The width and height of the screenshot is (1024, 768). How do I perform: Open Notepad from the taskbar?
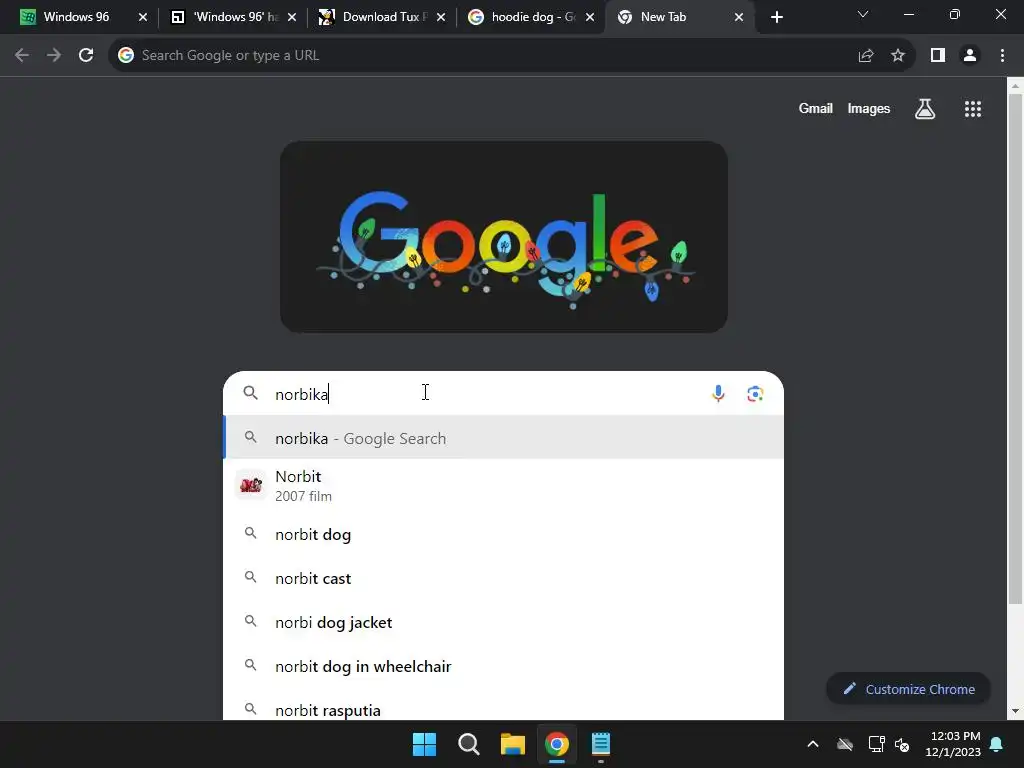click(x=601, y=744)
